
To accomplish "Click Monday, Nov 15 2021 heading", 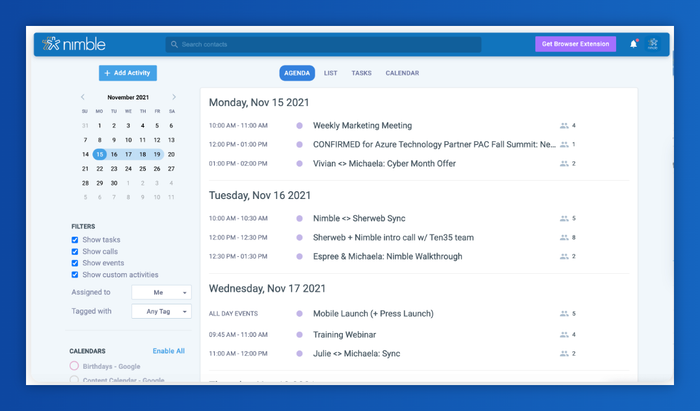I will click(x=259, y=103).
